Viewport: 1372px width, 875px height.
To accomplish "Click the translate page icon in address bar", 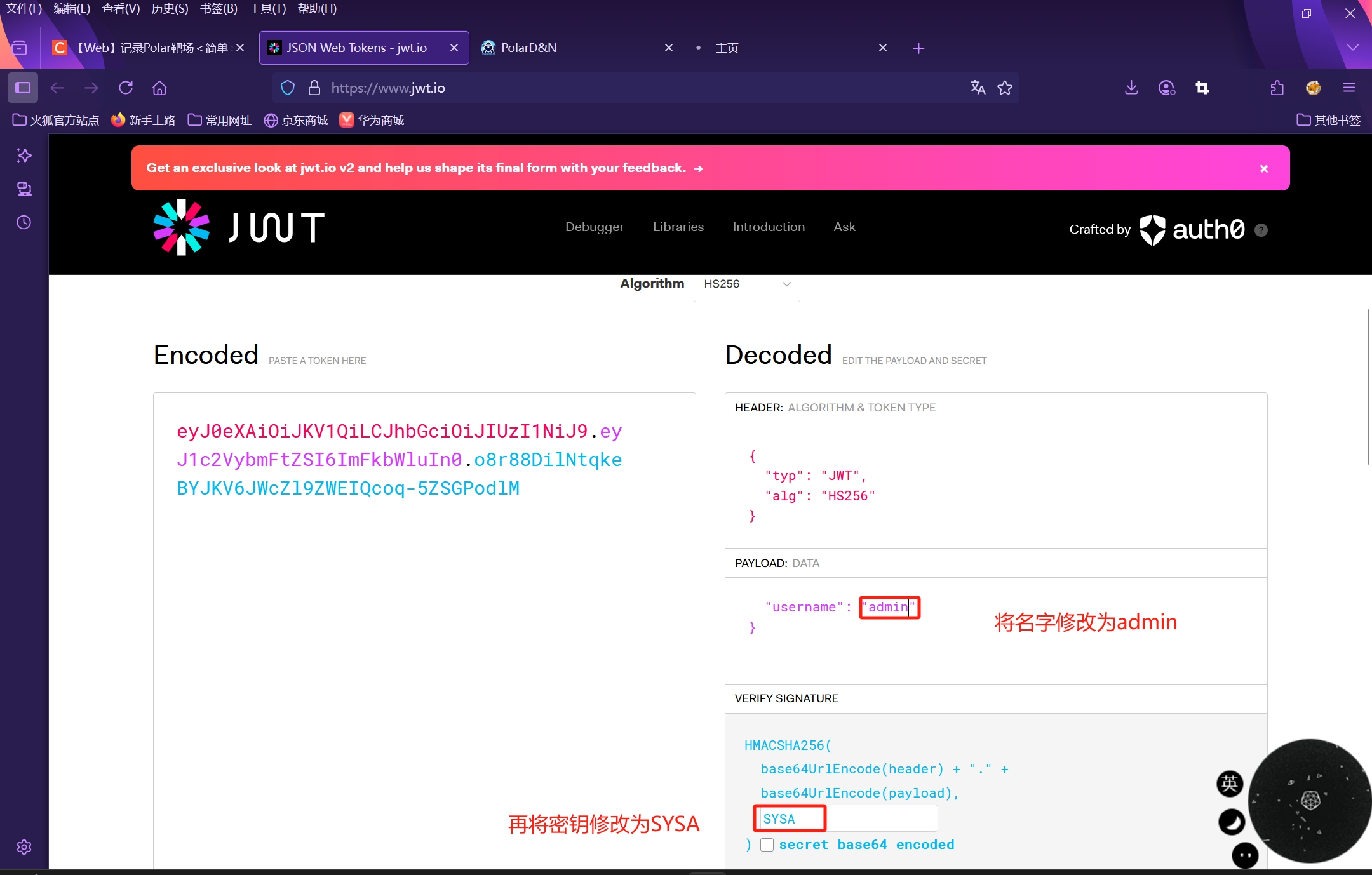I will 978,88.
